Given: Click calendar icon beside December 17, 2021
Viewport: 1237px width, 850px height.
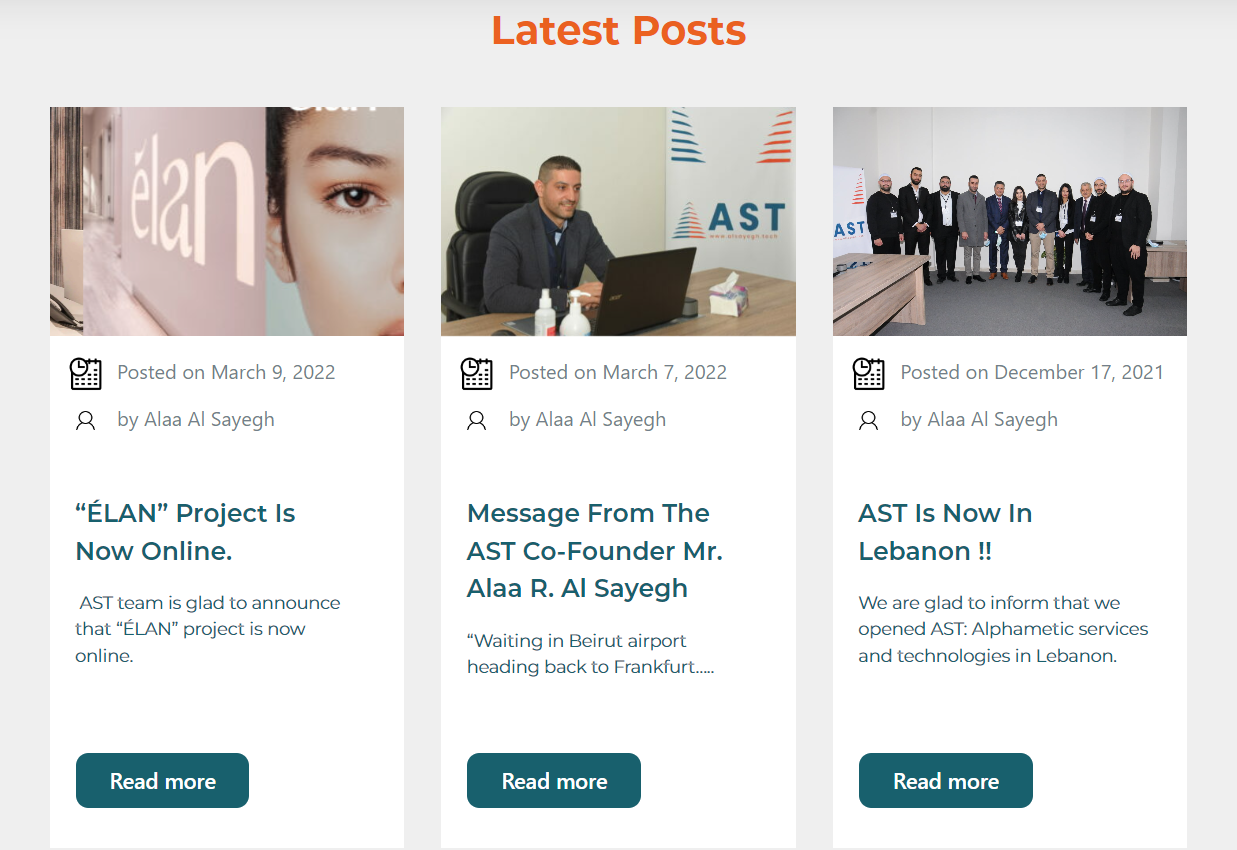Looking at the screenshot, I should click(x=868, y=373).
